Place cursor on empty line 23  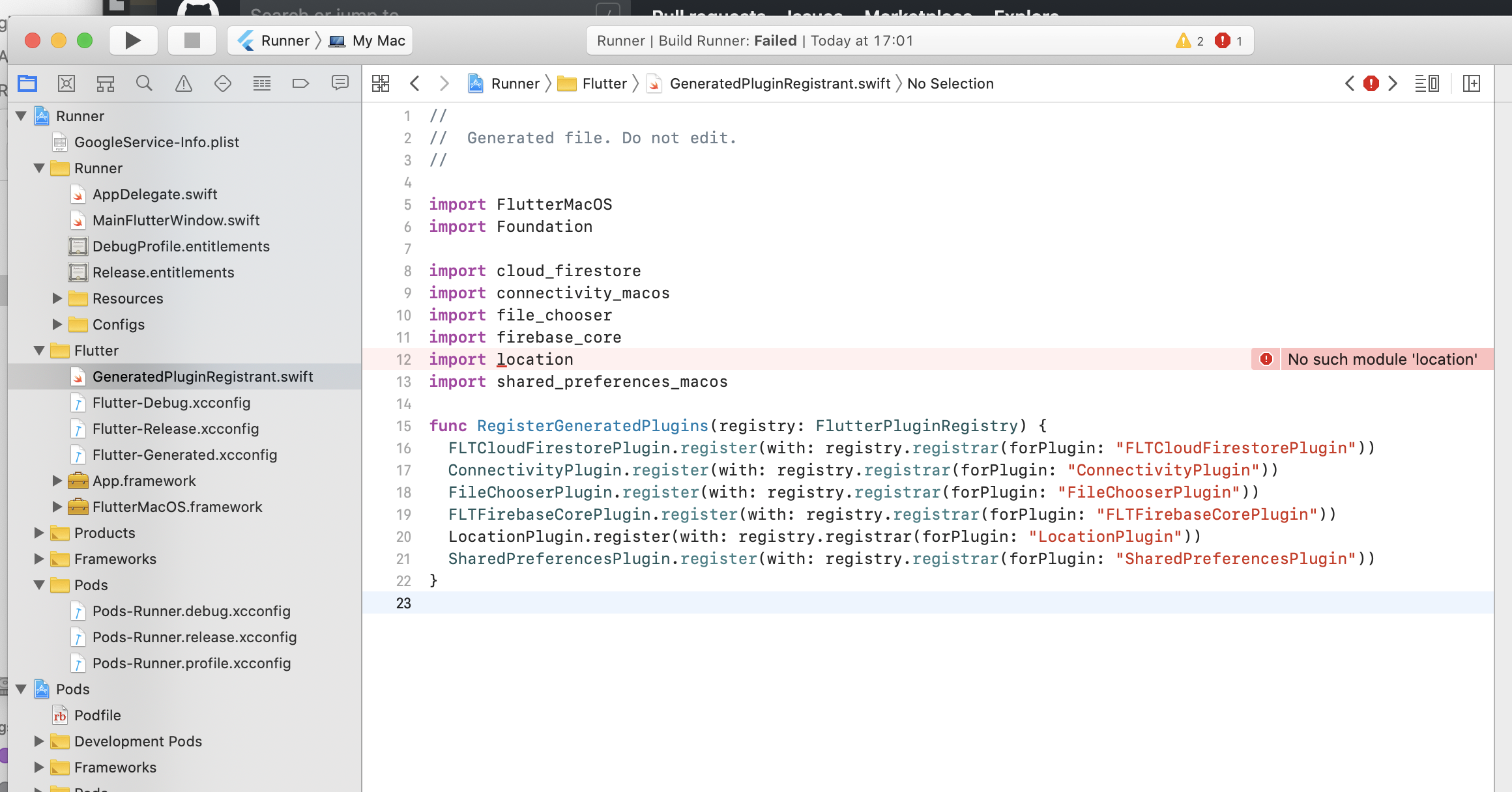(x=928, y=602)
